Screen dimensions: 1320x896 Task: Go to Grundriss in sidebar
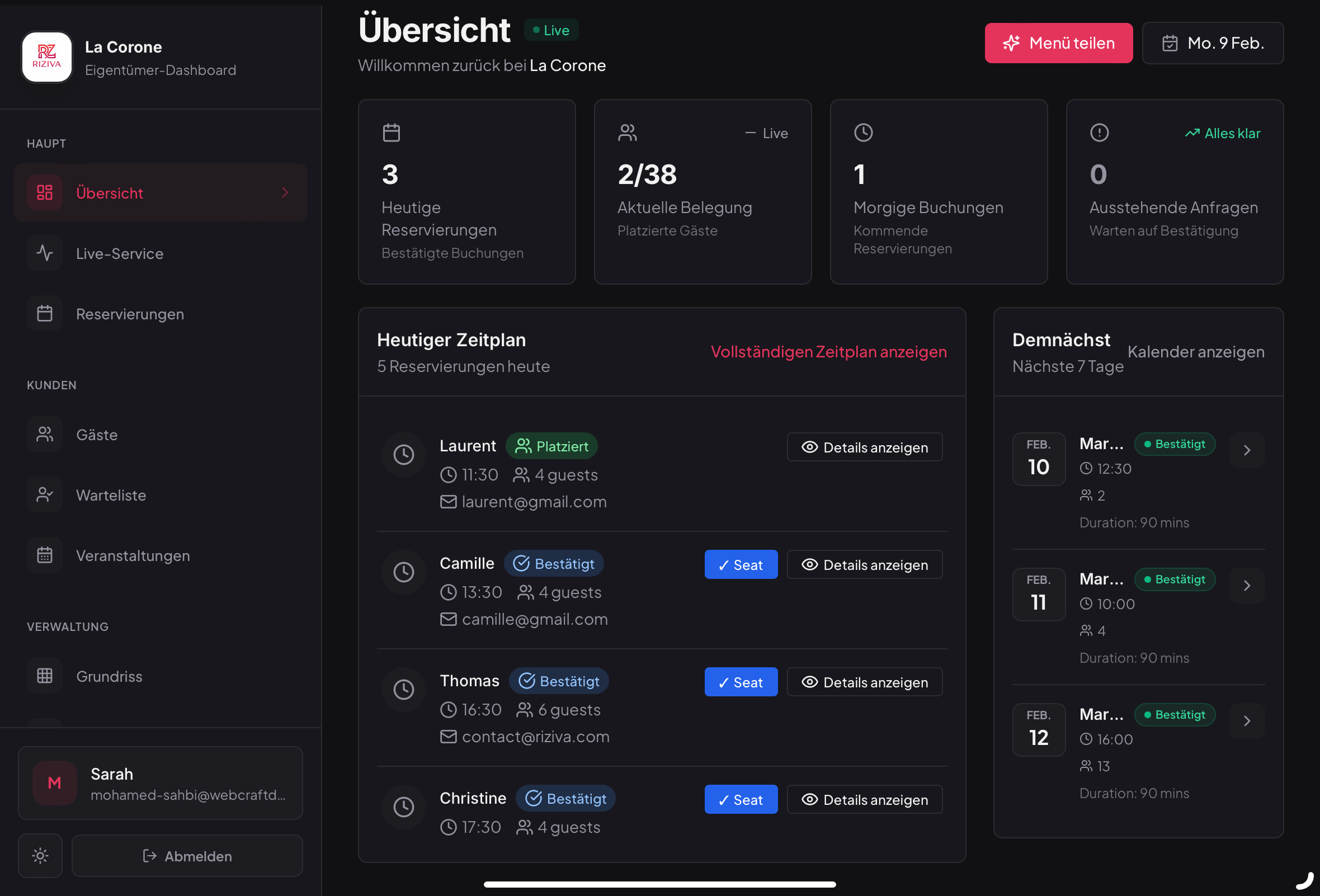[x=160, y=676]
